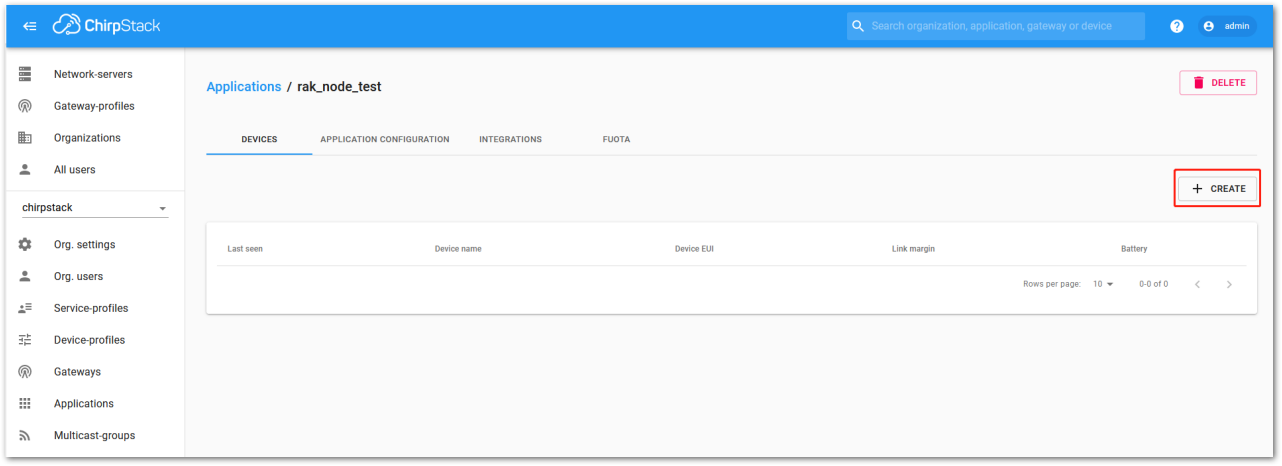Click the Device EUI column header
The width and height of the screenshot is (1282, 466).
[x=694, y=249]
